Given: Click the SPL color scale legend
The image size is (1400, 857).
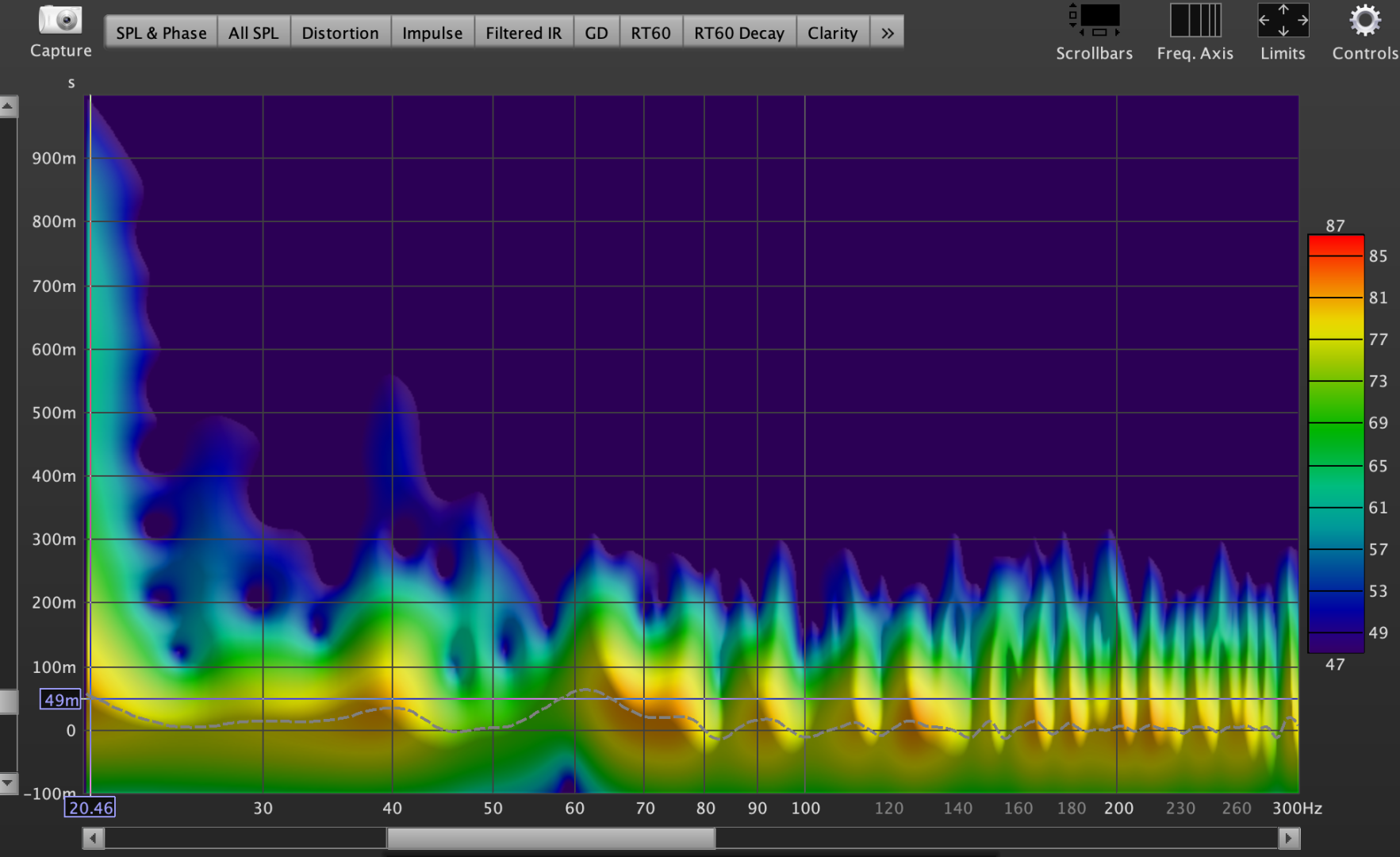Looking at the screenshot, I should (1336, 444).
